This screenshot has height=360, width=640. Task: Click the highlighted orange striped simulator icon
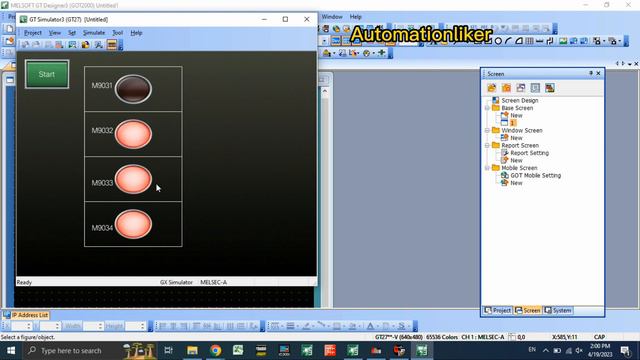[112, 45]
